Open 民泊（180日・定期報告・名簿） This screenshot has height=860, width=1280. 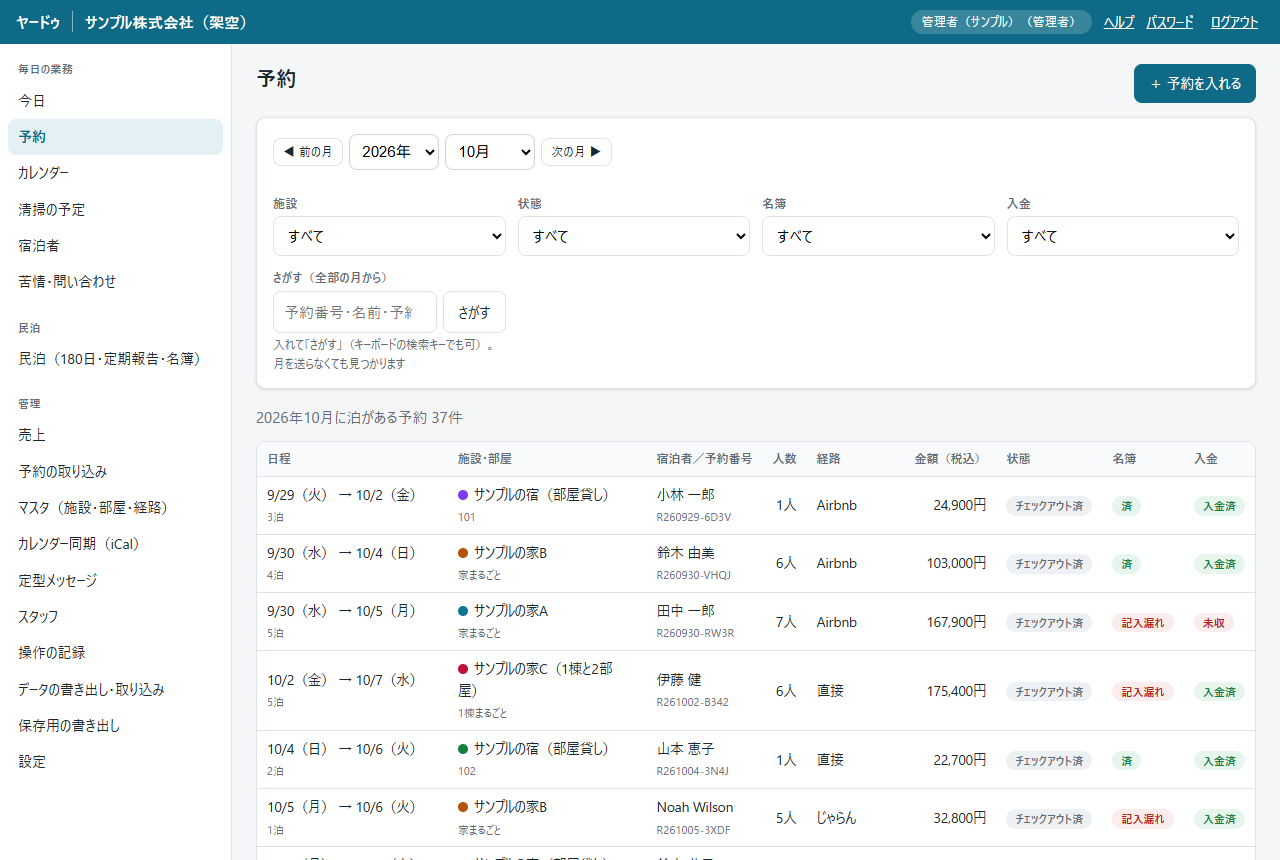pyautogui.click(x=115, y=358)
